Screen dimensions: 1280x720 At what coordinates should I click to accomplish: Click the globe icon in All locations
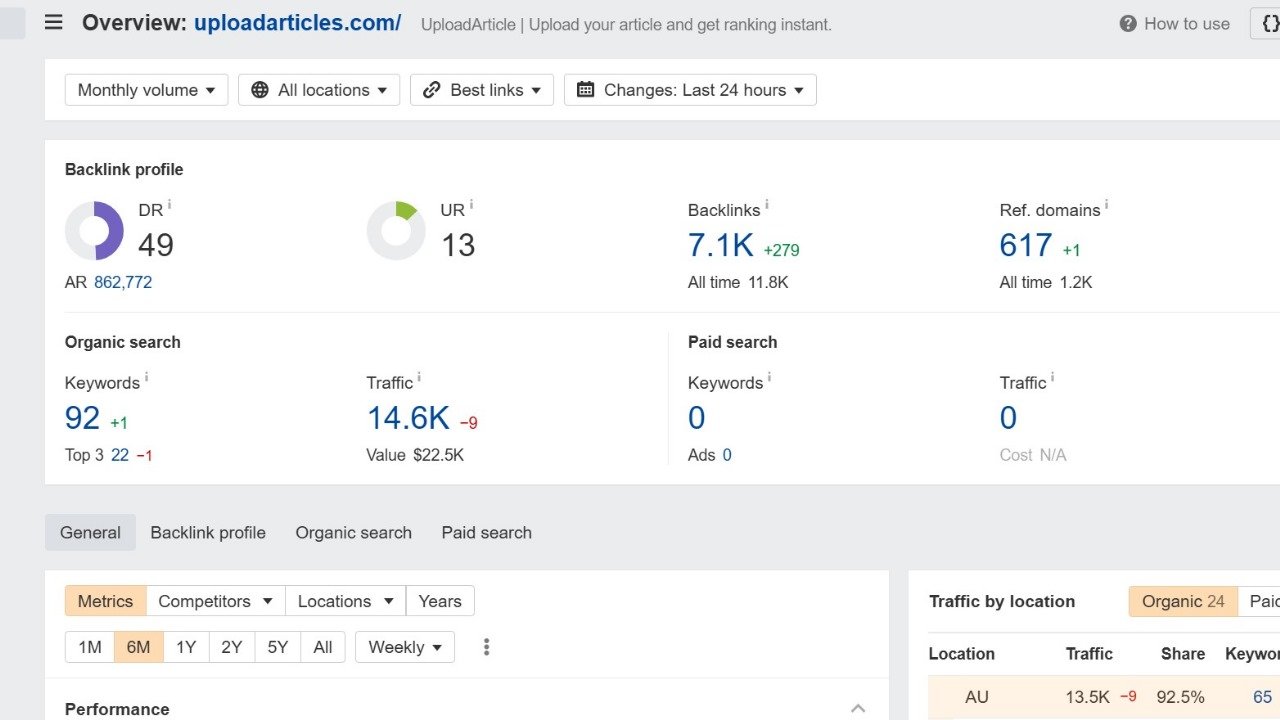(x=260, y=90)
